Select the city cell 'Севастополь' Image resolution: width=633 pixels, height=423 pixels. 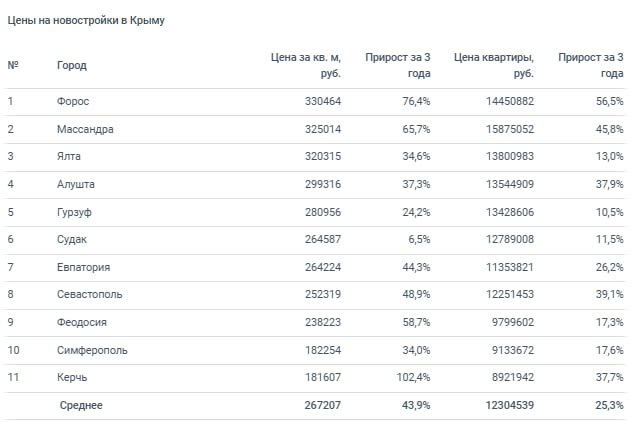point(90,294)
